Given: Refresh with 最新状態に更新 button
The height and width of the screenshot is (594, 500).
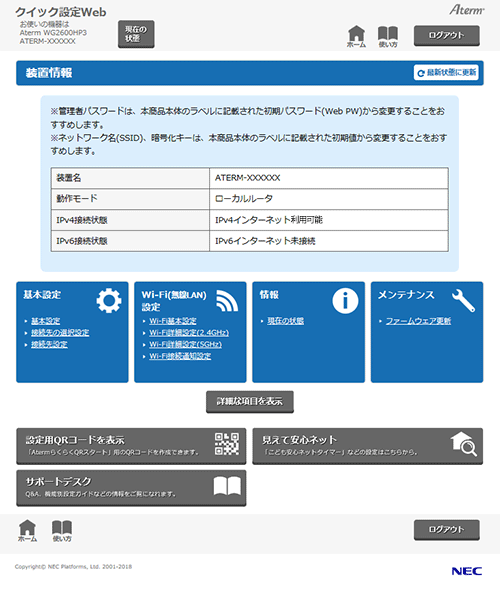Looking at the screenshot, I should pyautogui.click(x=446, y=72).
